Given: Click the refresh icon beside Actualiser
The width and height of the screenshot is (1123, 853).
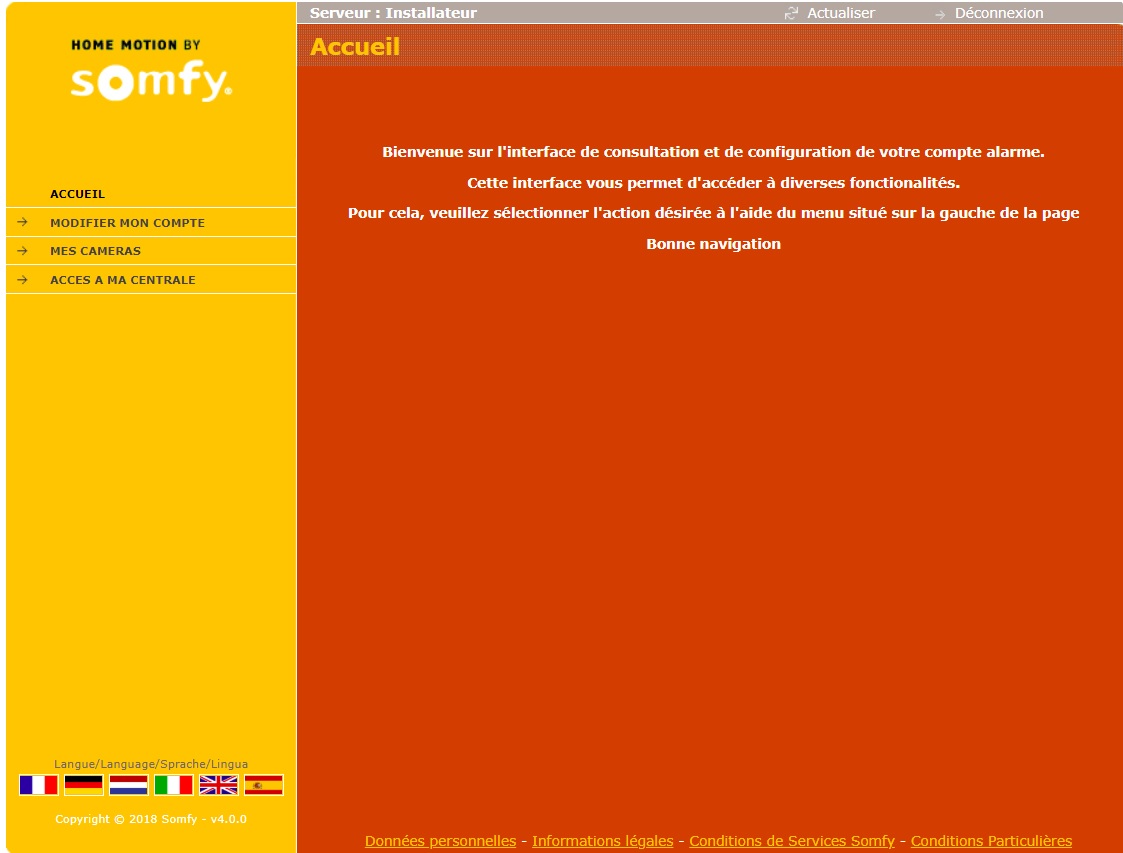Looking at the screenshot, I should click(792, 14).
